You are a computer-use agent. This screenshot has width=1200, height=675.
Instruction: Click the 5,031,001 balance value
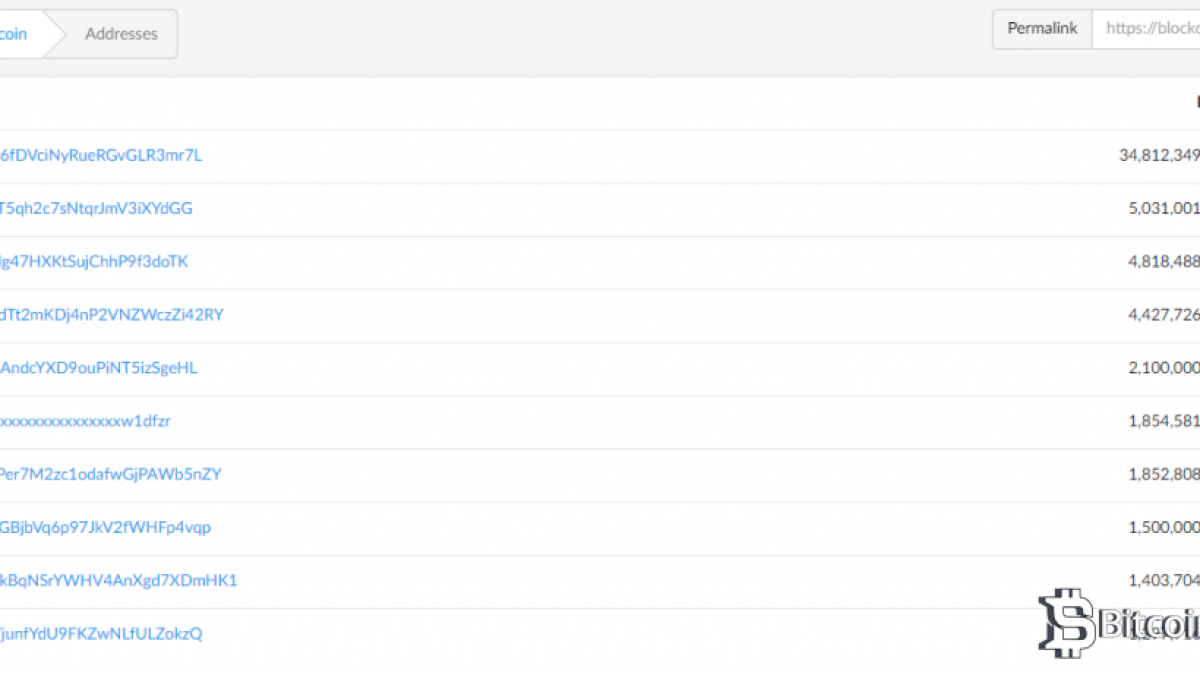pos(1163,208)
